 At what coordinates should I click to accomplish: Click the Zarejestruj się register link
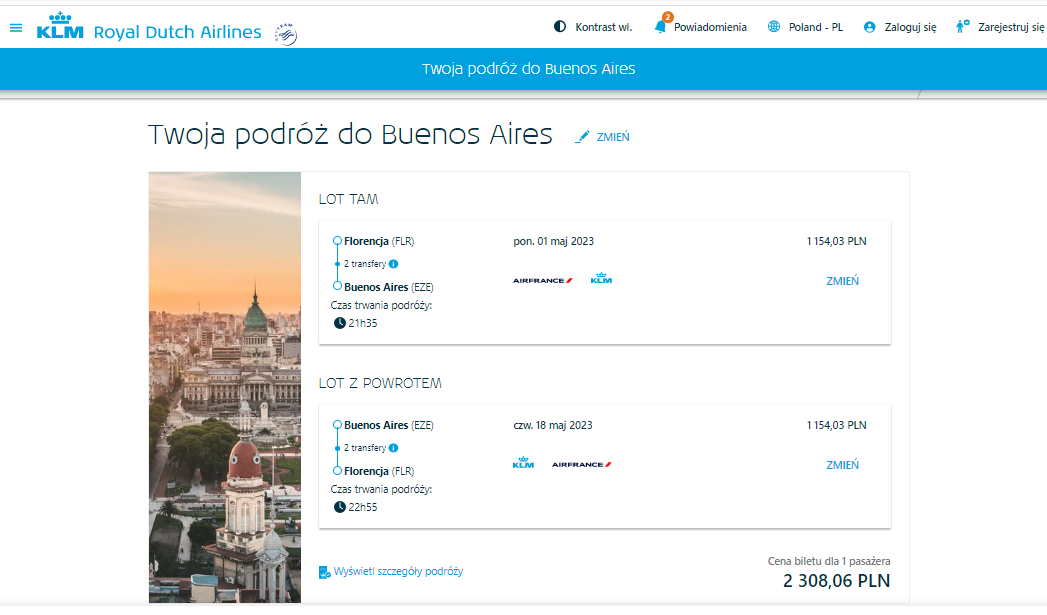coord(1000,27)
